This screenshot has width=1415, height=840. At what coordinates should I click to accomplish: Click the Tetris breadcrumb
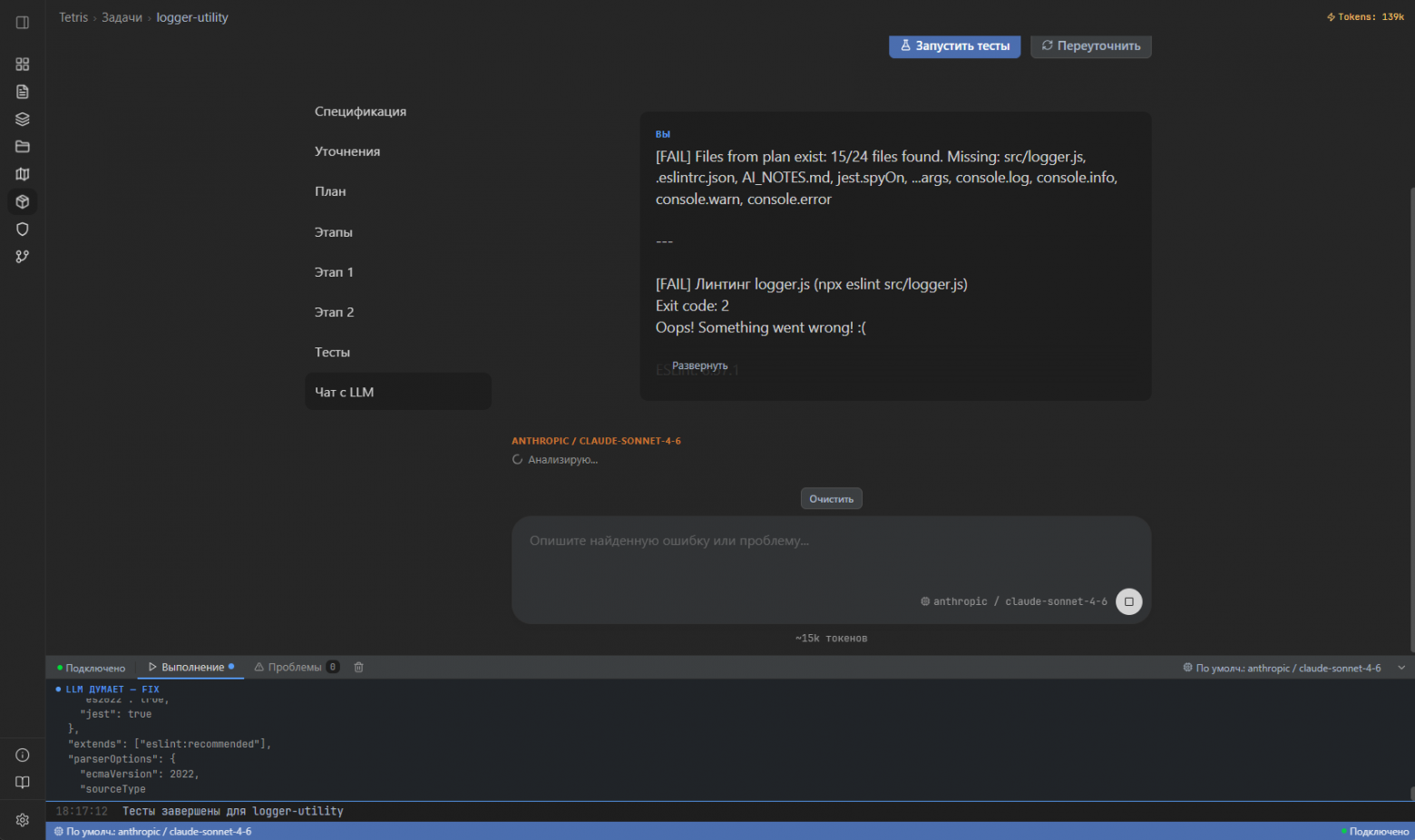tap(73, 17)
